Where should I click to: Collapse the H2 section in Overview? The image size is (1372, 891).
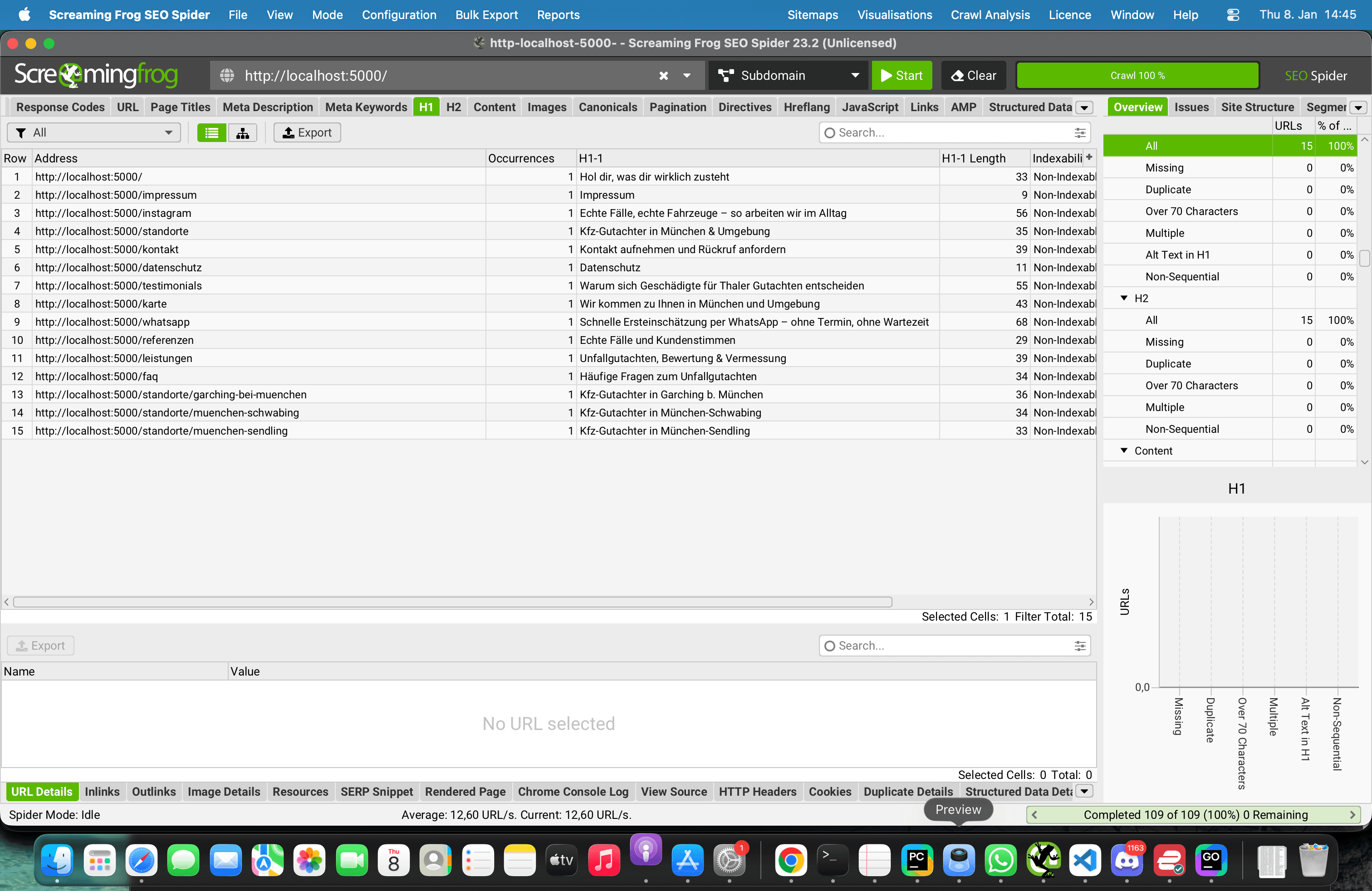(x=1123, y=298)
